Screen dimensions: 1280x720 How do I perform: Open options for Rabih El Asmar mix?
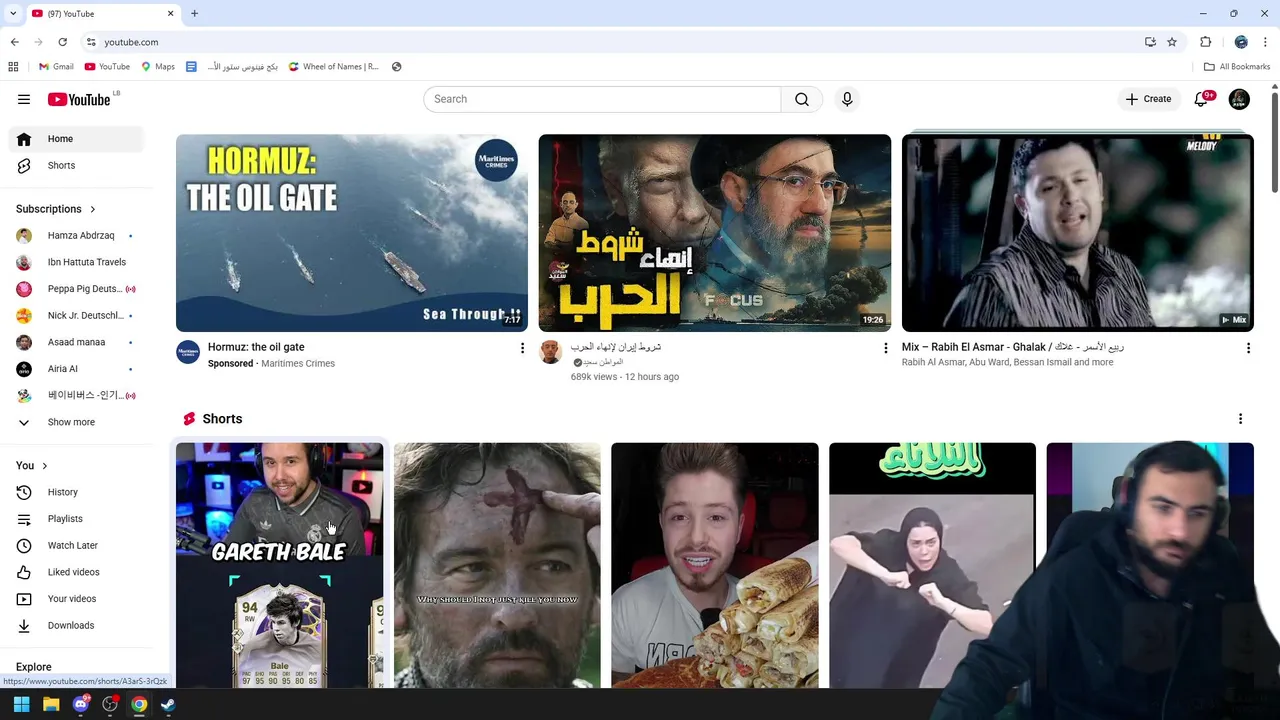(1248, 348)
